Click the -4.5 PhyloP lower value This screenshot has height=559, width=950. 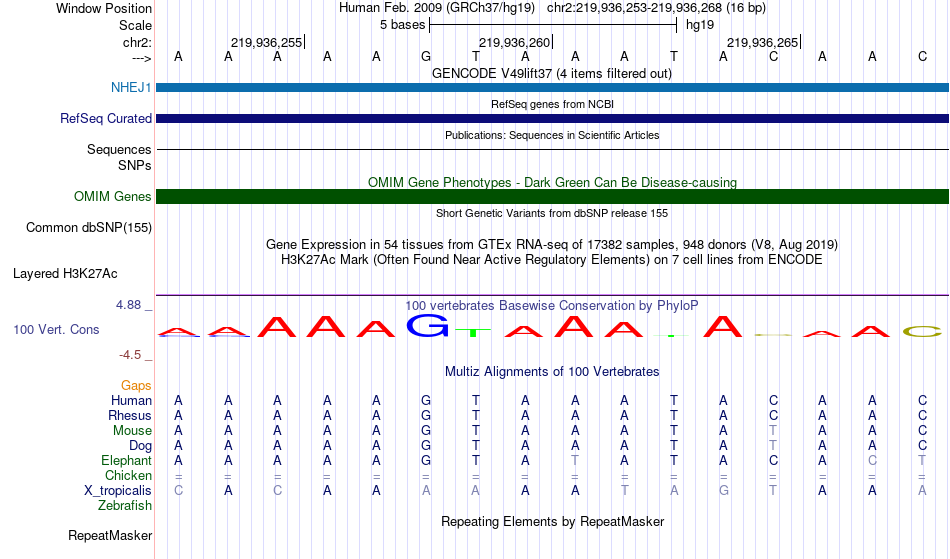pyautogui.click(x=130, y=355)
